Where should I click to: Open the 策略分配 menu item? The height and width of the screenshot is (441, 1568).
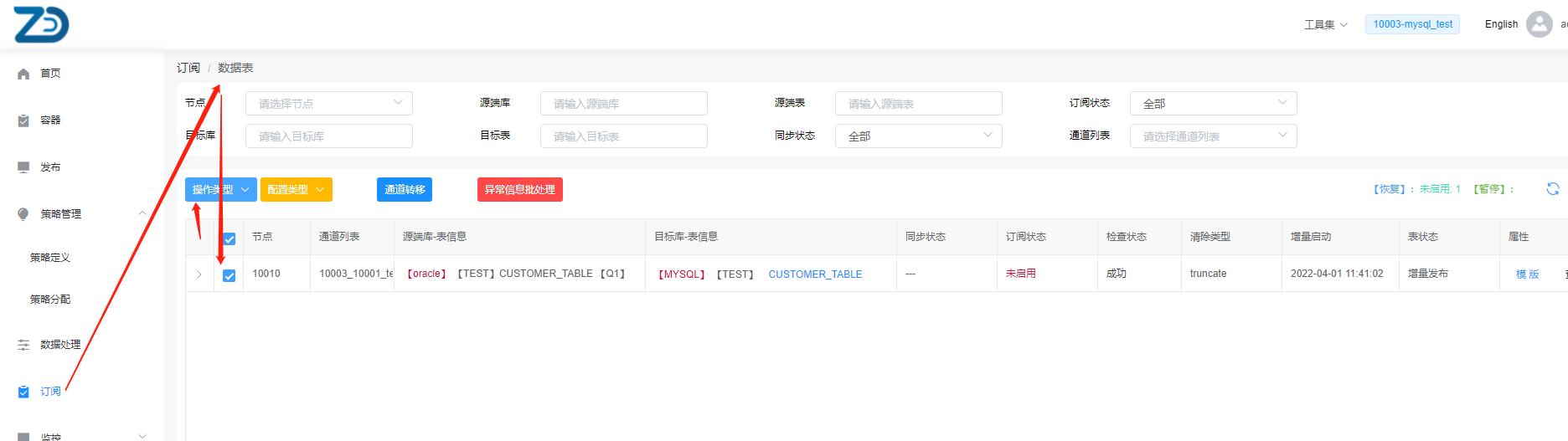coord(50,300)
